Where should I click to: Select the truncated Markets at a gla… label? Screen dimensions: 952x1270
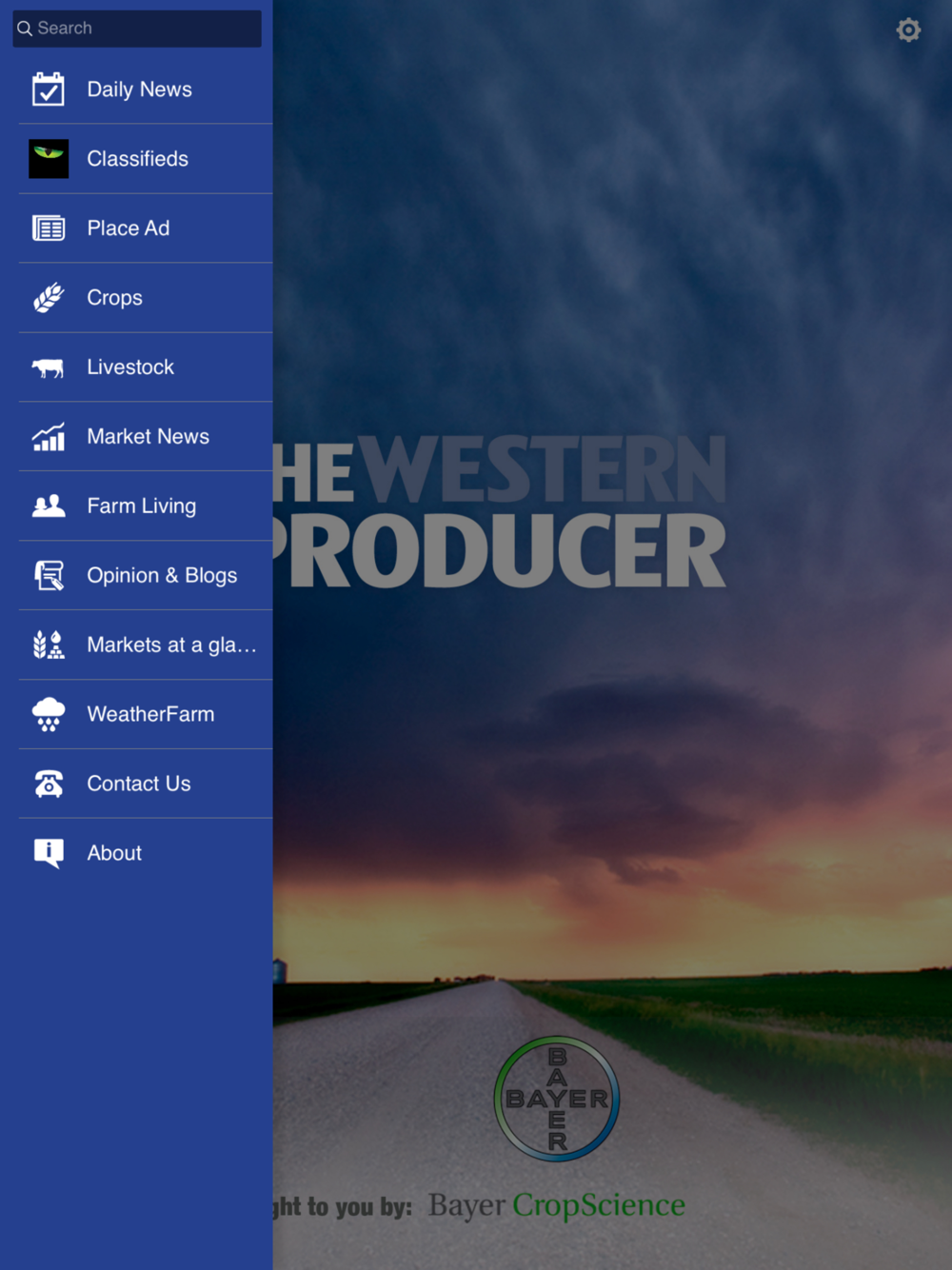171,645
